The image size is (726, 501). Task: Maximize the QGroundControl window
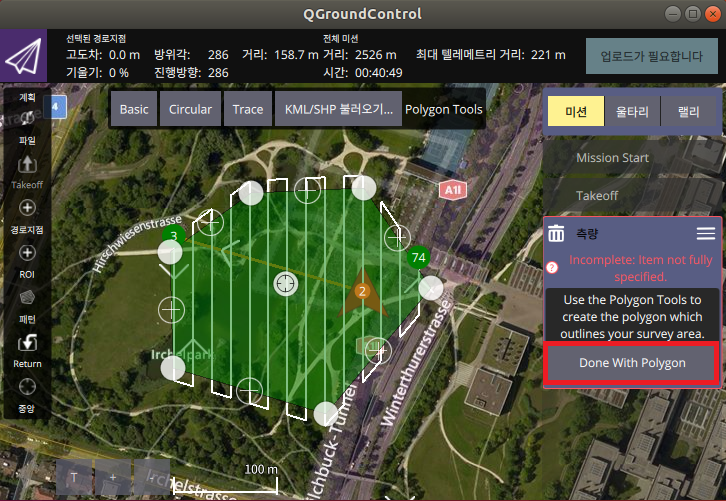click(693, 14)
